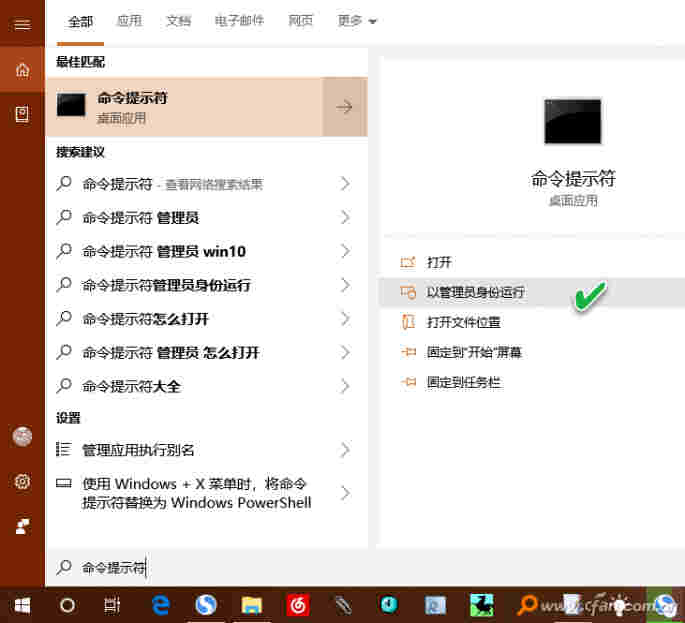Expand chevron for 命令提示符 管理员 suggestion
This screenshot has width=685, height=623.
345,217
